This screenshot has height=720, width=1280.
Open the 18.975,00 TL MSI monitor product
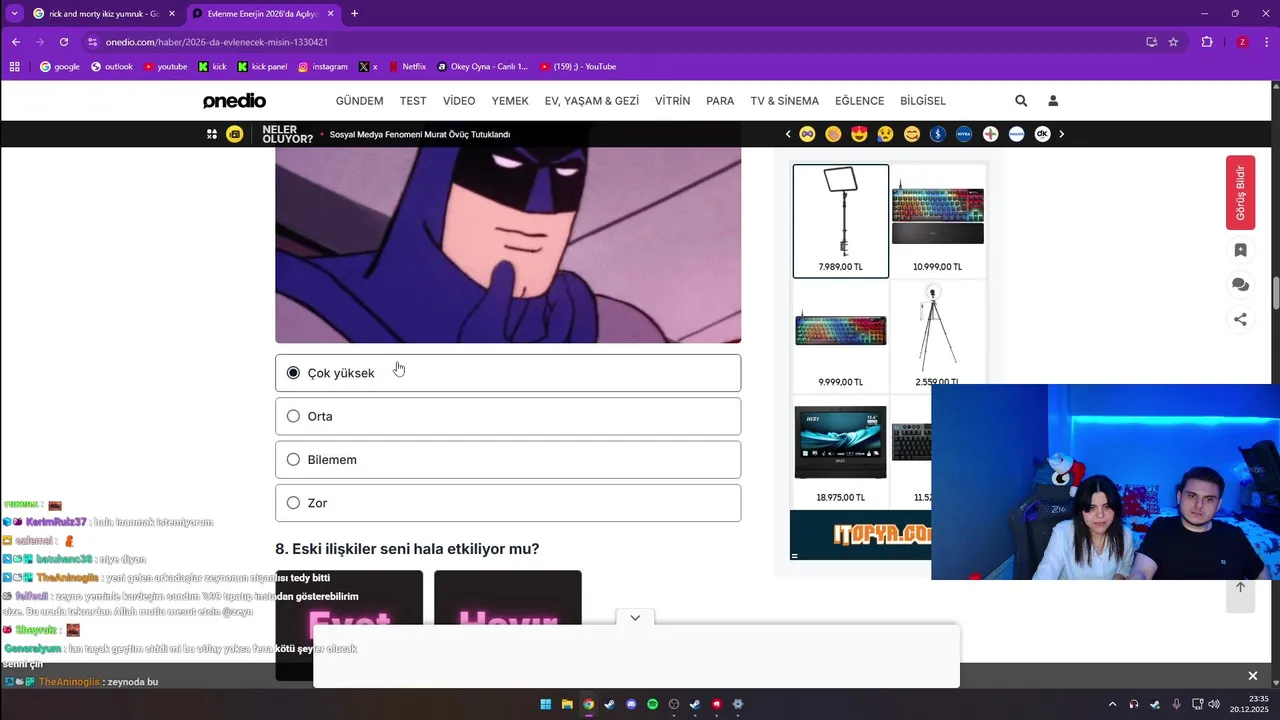click(840, 450)
